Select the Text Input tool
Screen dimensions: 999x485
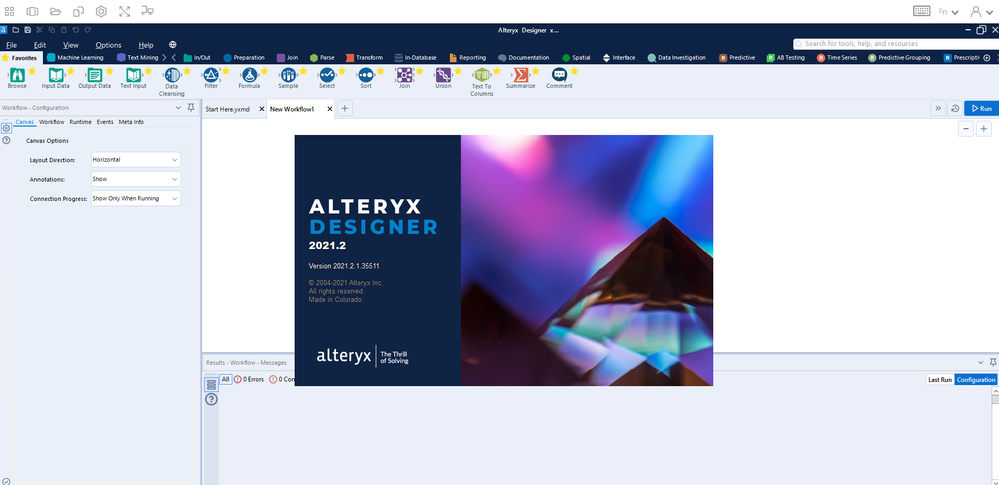pyautogui.click(x=133, y=75)
